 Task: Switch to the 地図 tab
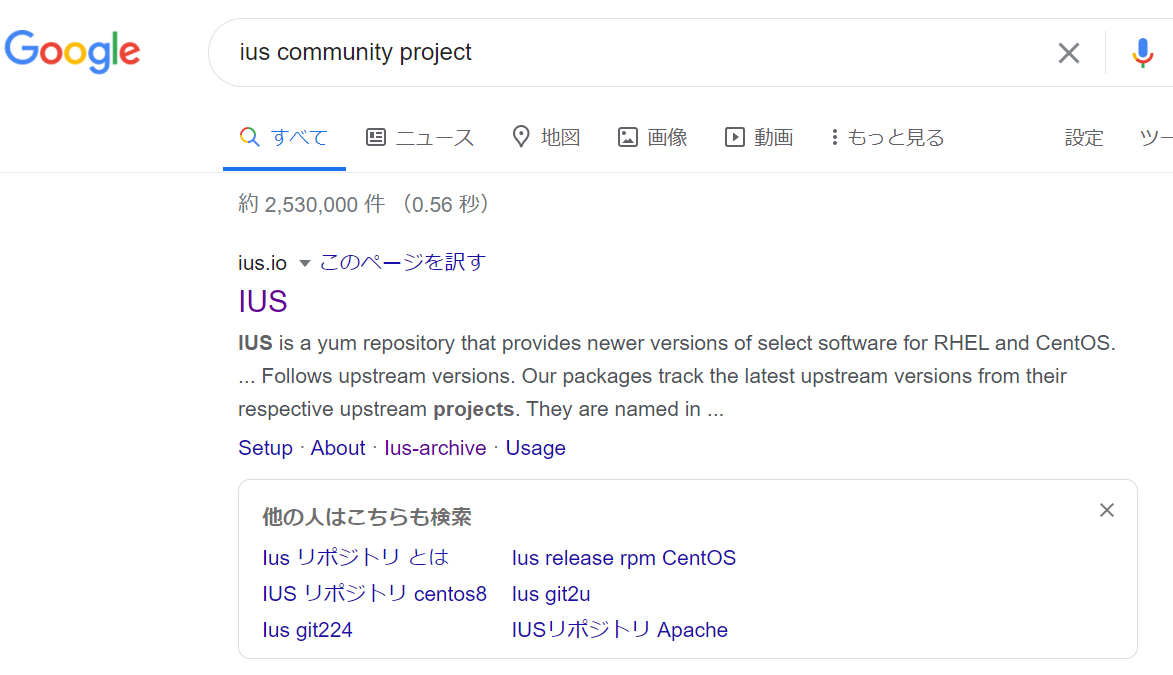click(547, 138)
